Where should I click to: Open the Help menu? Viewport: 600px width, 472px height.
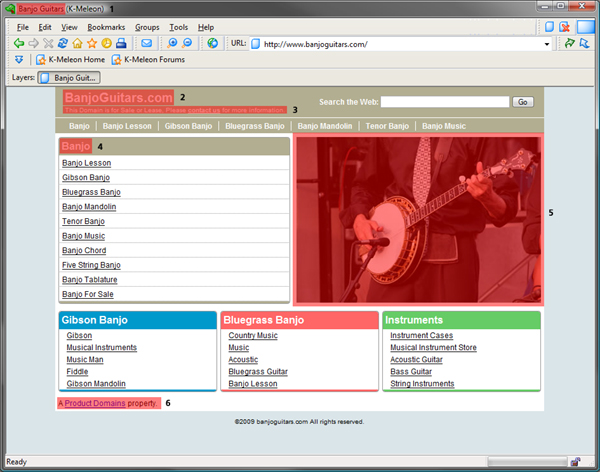click(205, 27)
